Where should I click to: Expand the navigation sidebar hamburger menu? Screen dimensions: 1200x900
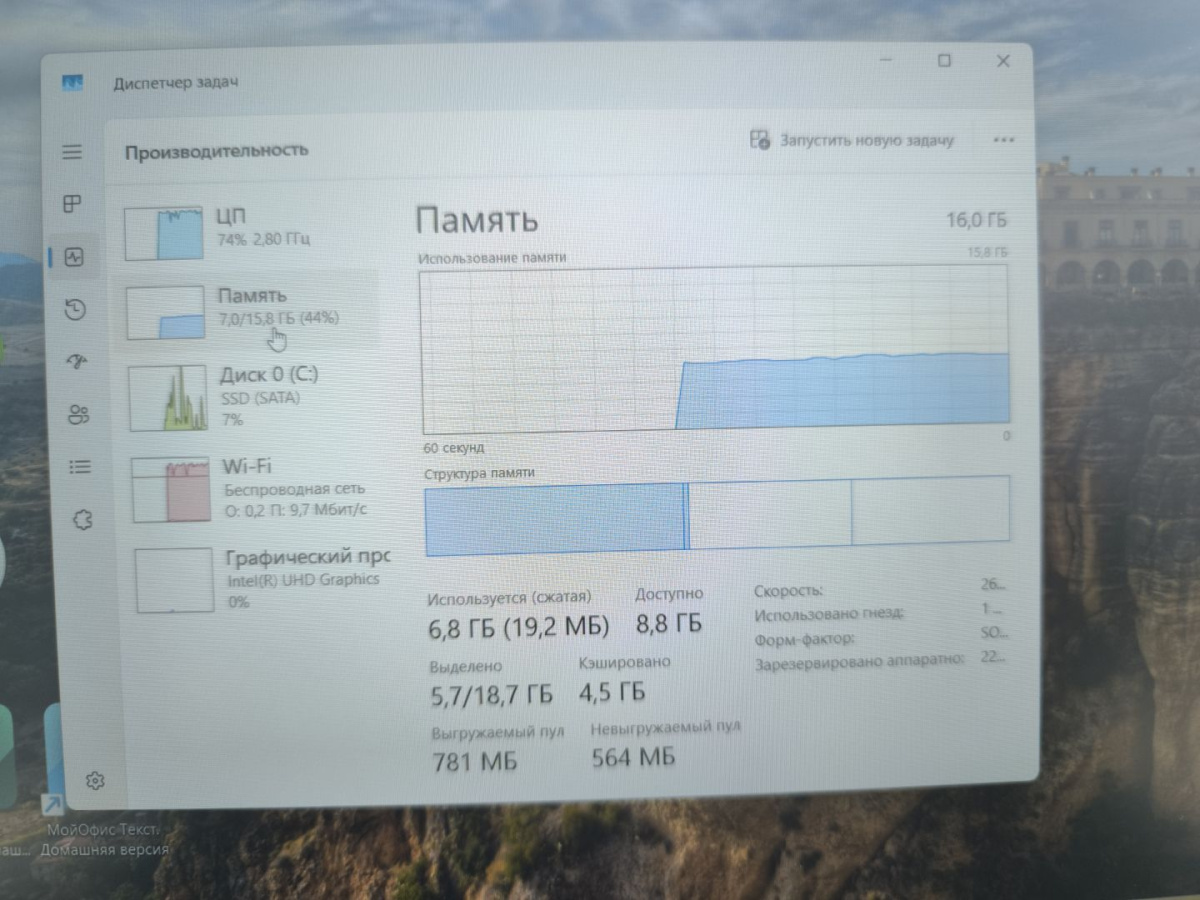[x=71, y=152]
